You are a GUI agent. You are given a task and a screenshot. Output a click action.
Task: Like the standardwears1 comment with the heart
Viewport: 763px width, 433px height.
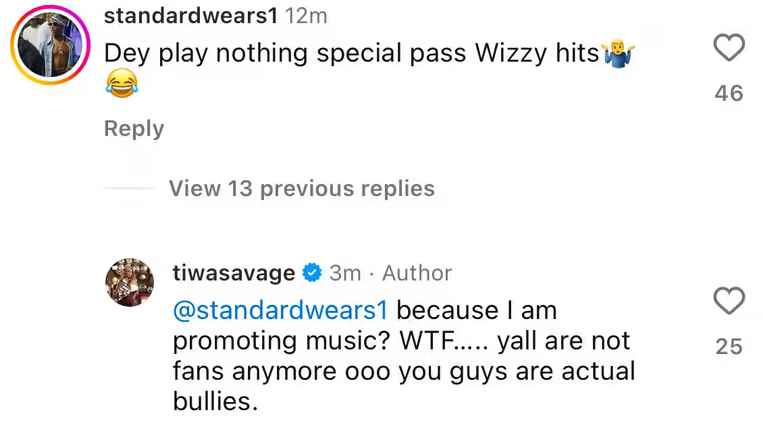(729, 48)
